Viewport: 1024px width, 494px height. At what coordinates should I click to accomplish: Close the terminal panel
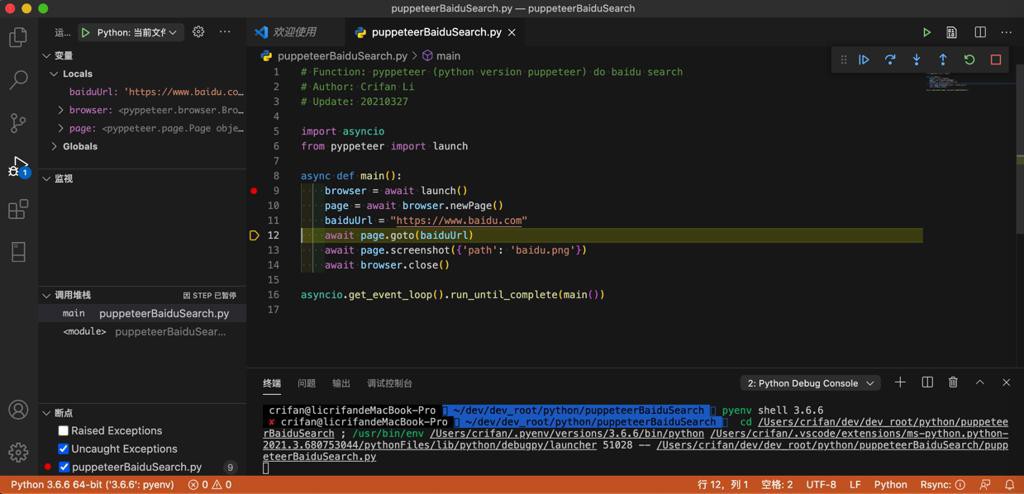coord(1006,383)
